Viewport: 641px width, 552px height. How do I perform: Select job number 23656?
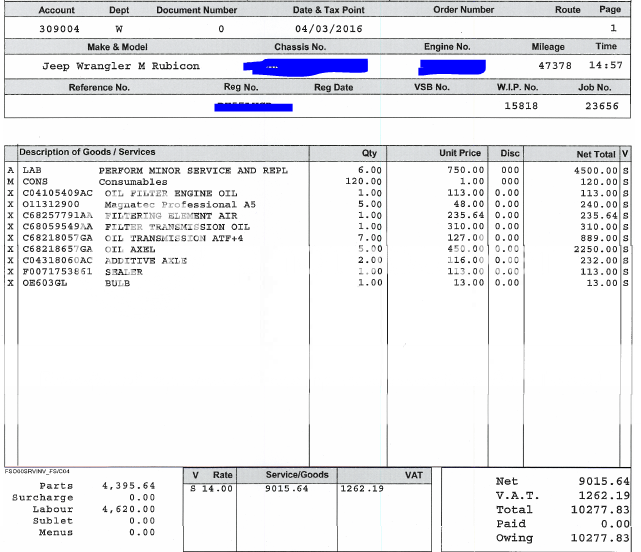click(x=602, y=106)
